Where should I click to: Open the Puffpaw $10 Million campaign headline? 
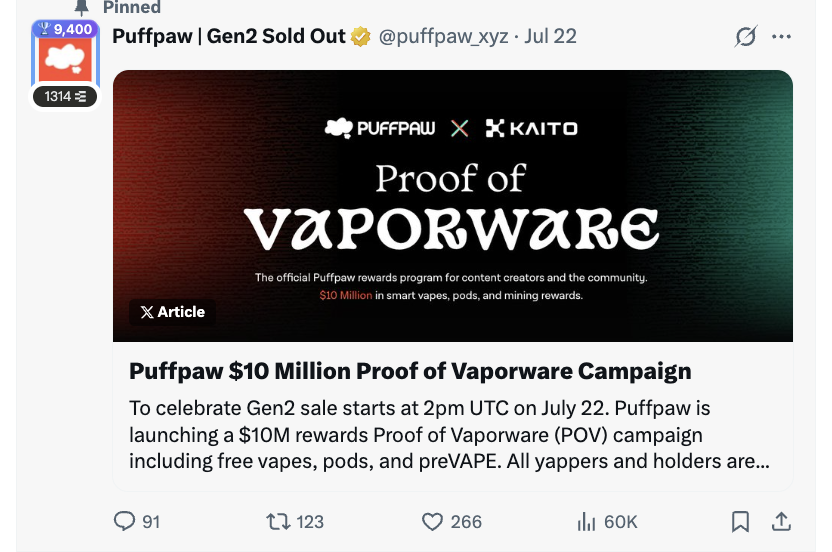pyautogui.click(x=410, y=371)
